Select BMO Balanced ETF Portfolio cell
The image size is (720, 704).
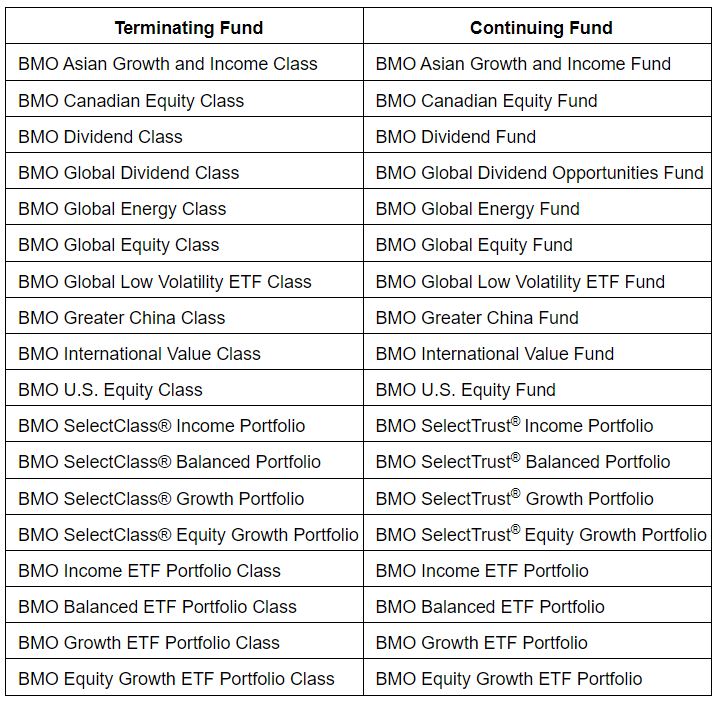(490, 607)
